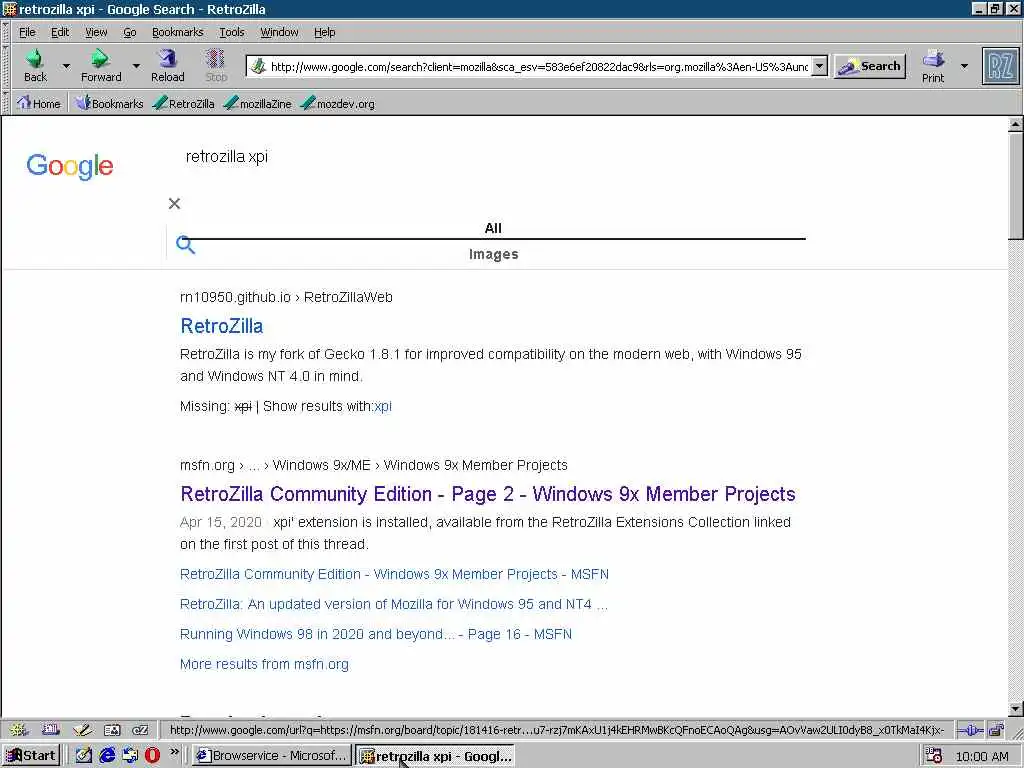
Task: Expand the Back button history dropdown
Action: [x=66, y=66]
